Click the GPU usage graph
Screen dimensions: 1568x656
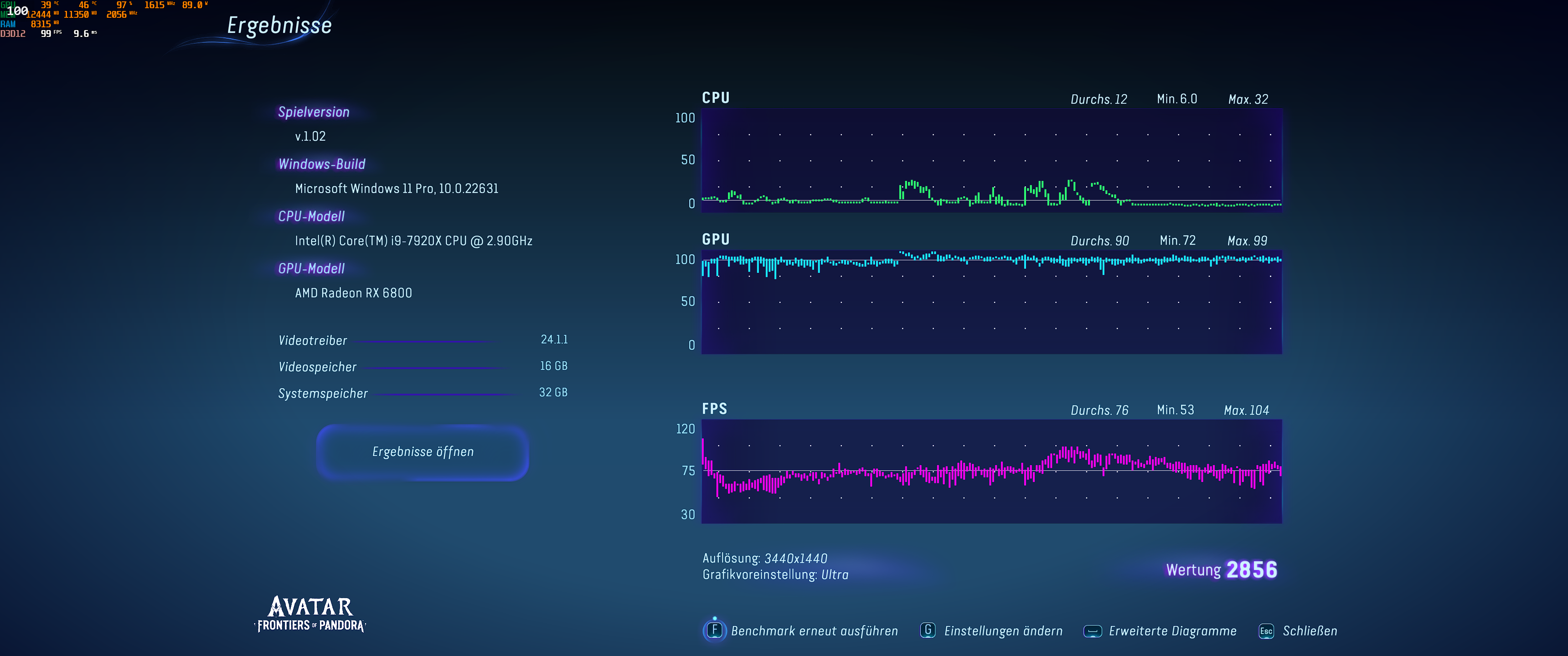[x=991, y=302]
